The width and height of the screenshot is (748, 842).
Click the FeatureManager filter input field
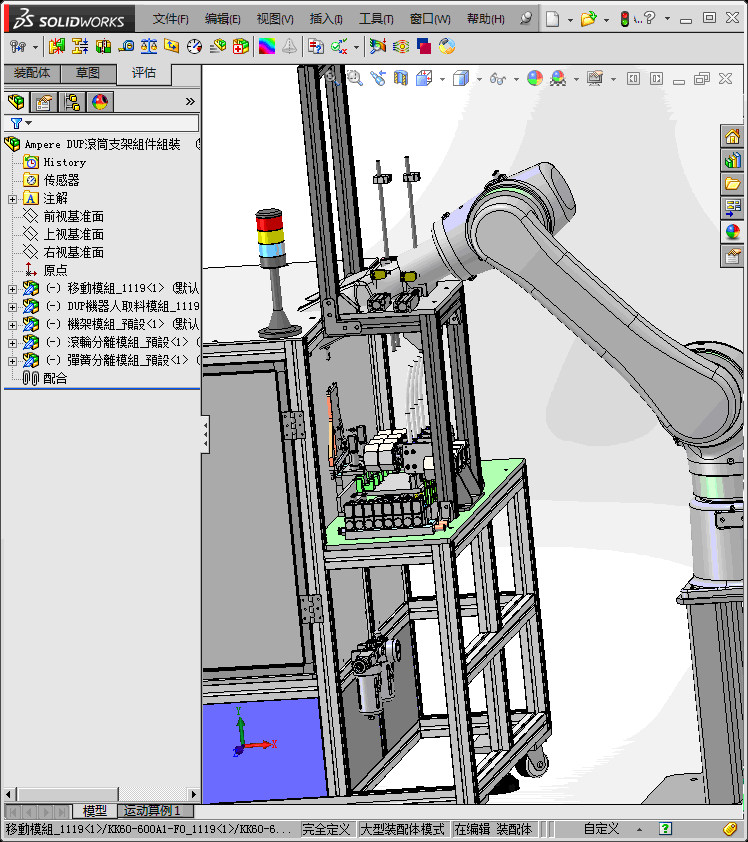101,124
